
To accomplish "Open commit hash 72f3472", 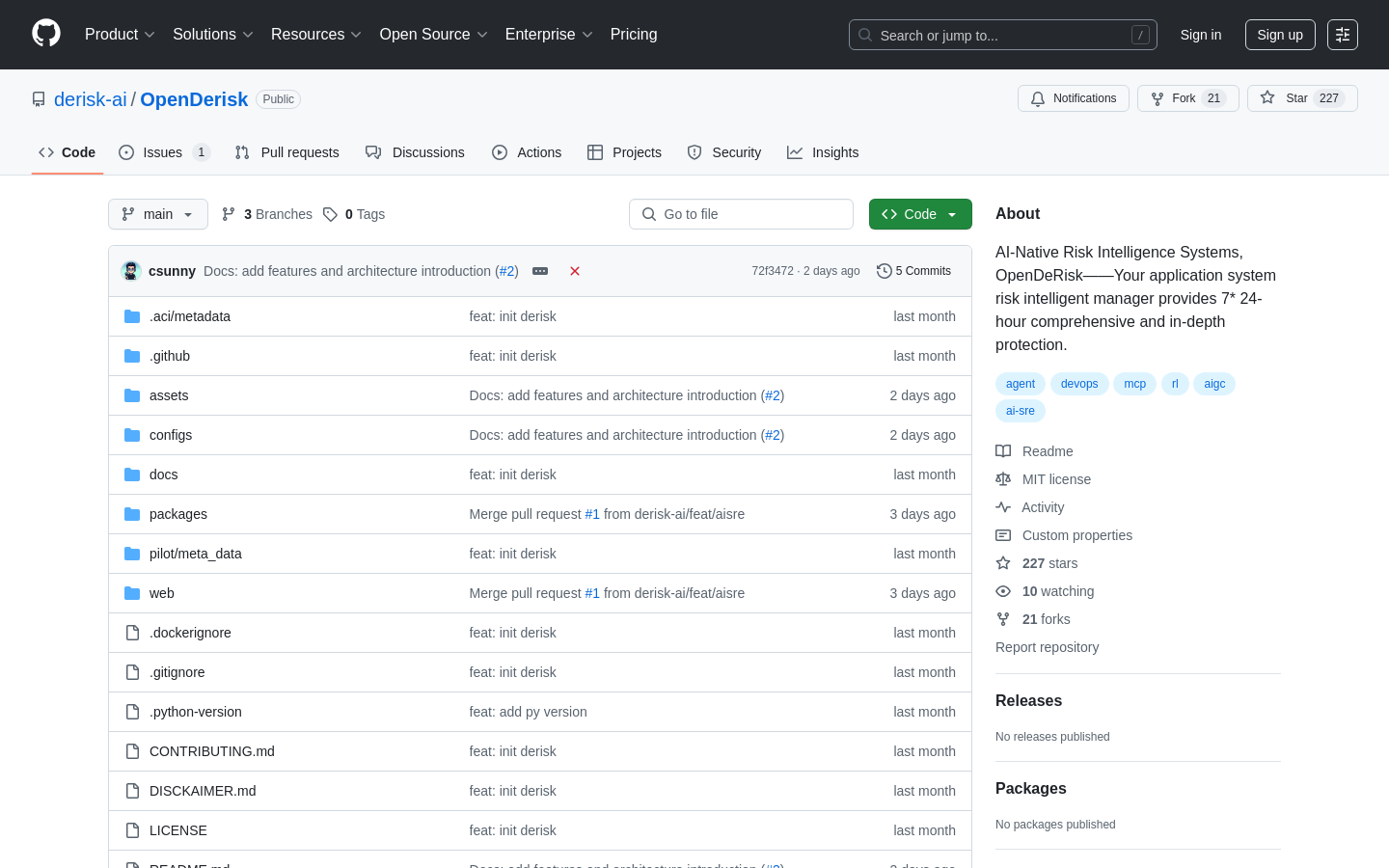I will click(x=773, y=271).
